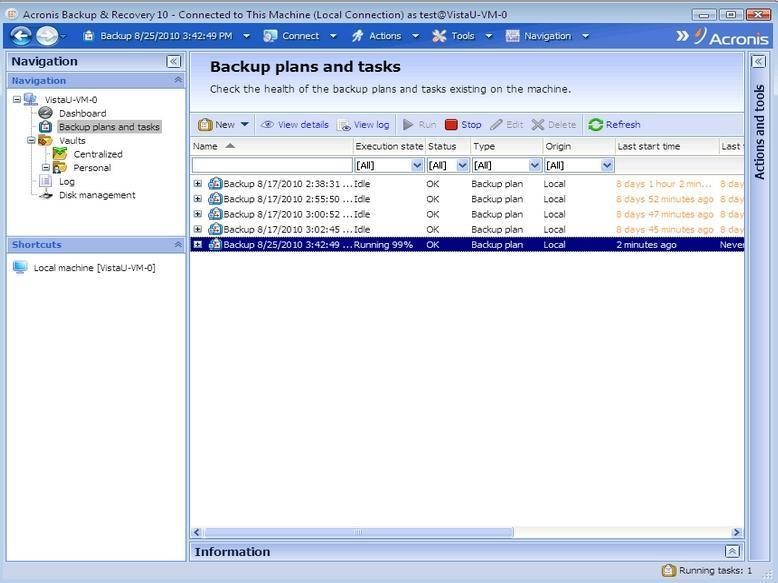The width and height of the screenshot is (778, 583).
Task: Click the Tools wrench icon
Action: tap(439, 36)
